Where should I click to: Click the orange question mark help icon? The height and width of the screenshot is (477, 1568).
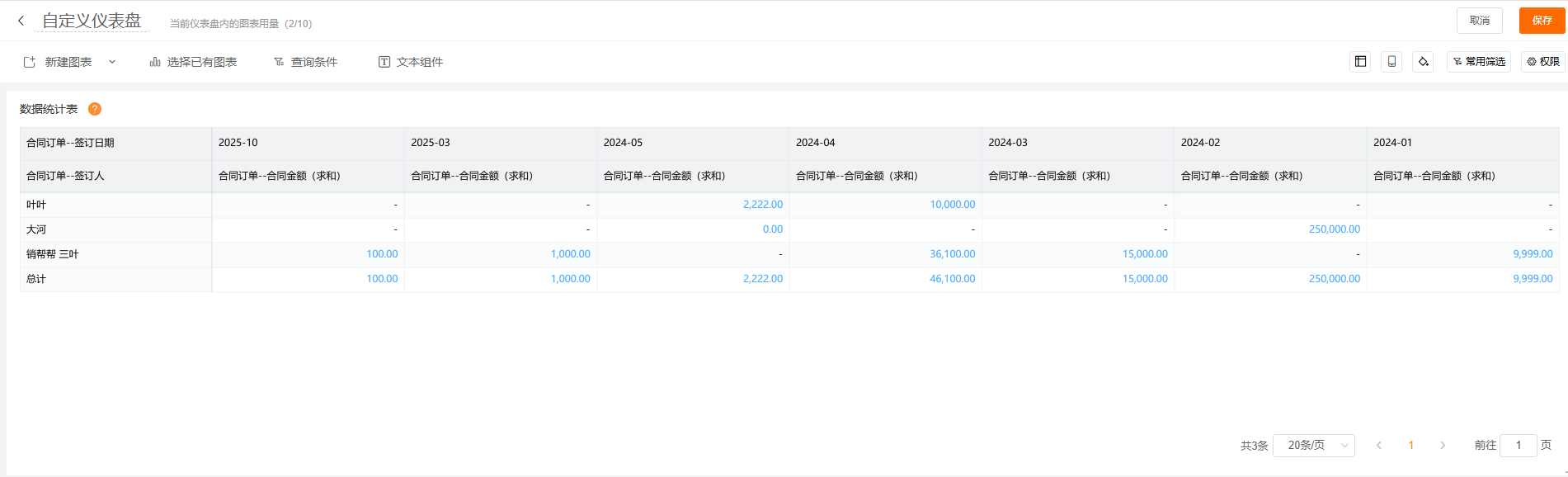95,109
